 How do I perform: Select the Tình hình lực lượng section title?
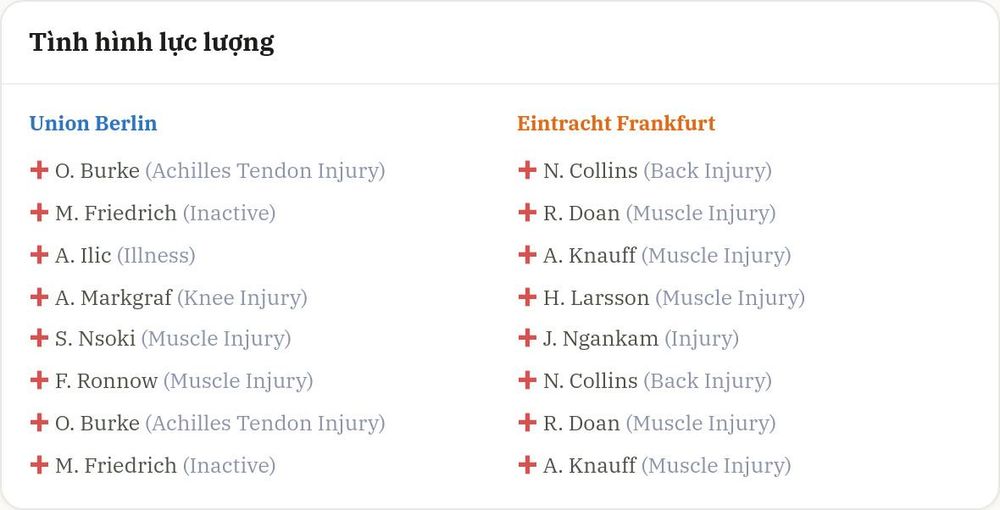pyautogui.click(x=152, y=43)
